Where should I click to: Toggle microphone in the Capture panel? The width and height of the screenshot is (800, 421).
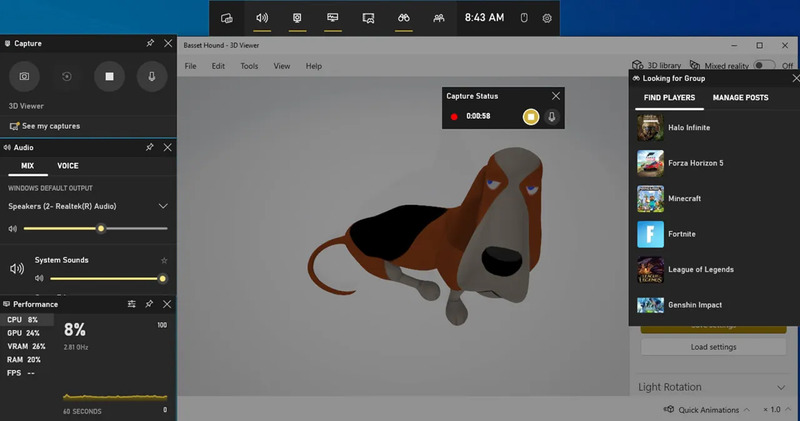click(x=151, y=76)
